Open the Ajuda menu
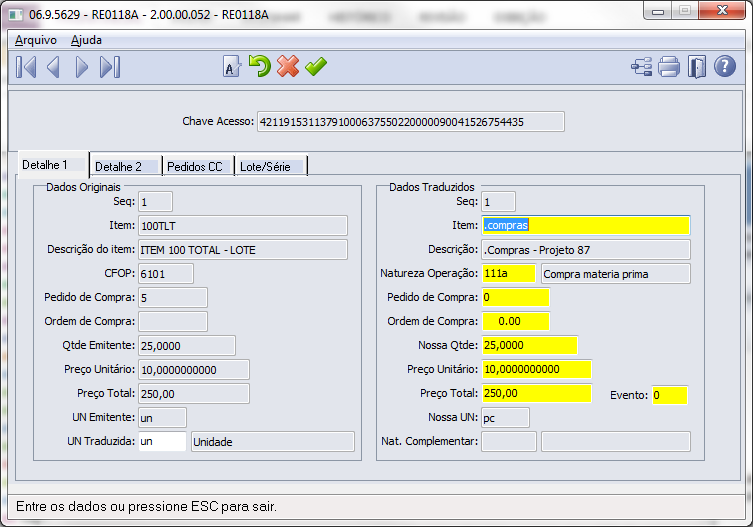The height and width of the screenshot is (527, 753). coord(86,40)
